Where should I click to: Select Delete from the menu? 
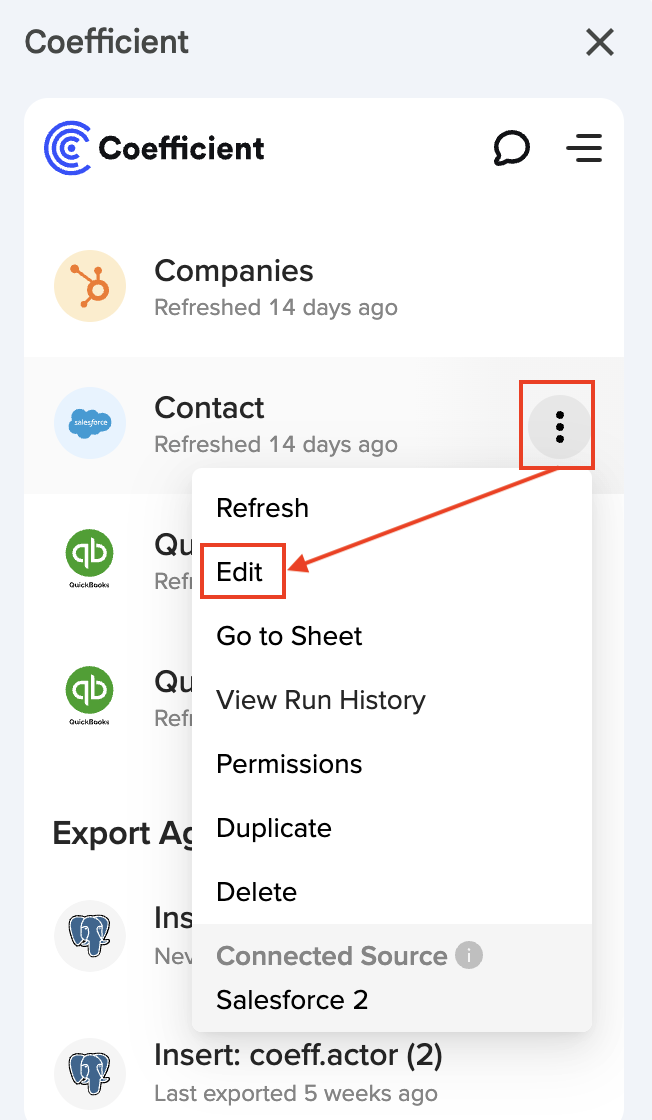256,892
